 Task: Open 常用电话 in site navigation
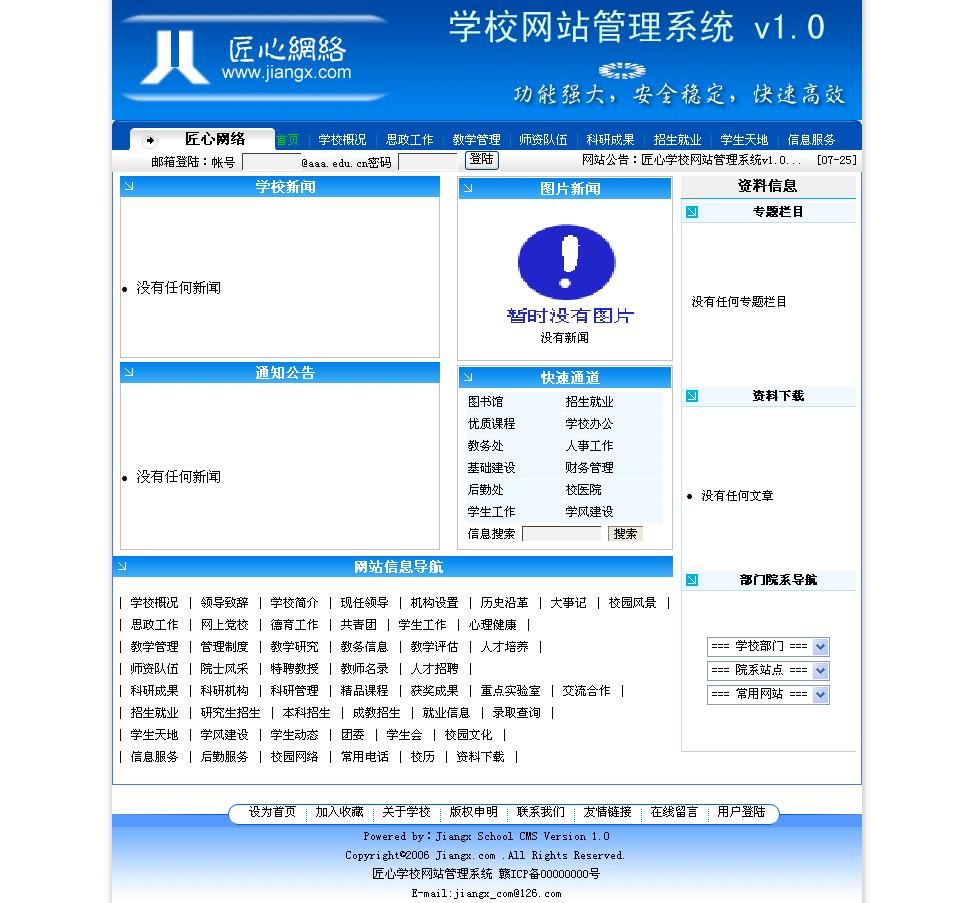[x=365, y=756]
